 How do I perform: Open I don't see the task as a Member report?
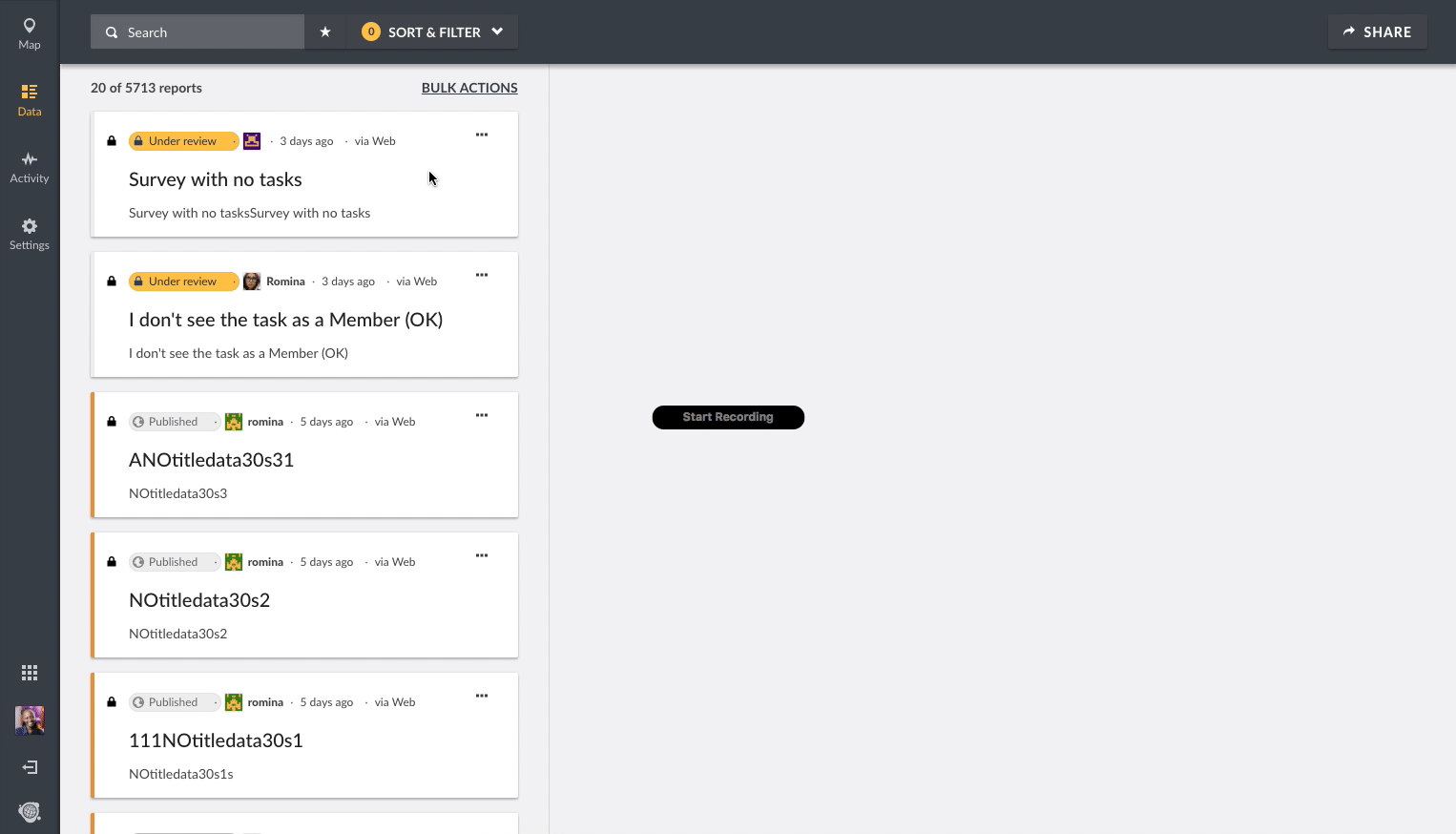point(286,320)
